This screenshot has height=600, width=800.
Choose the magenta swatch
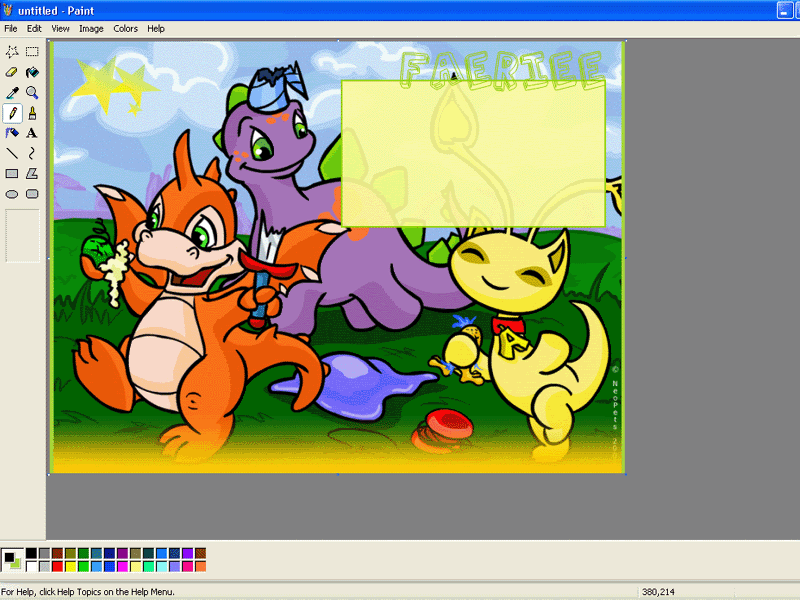click(122, 566)
